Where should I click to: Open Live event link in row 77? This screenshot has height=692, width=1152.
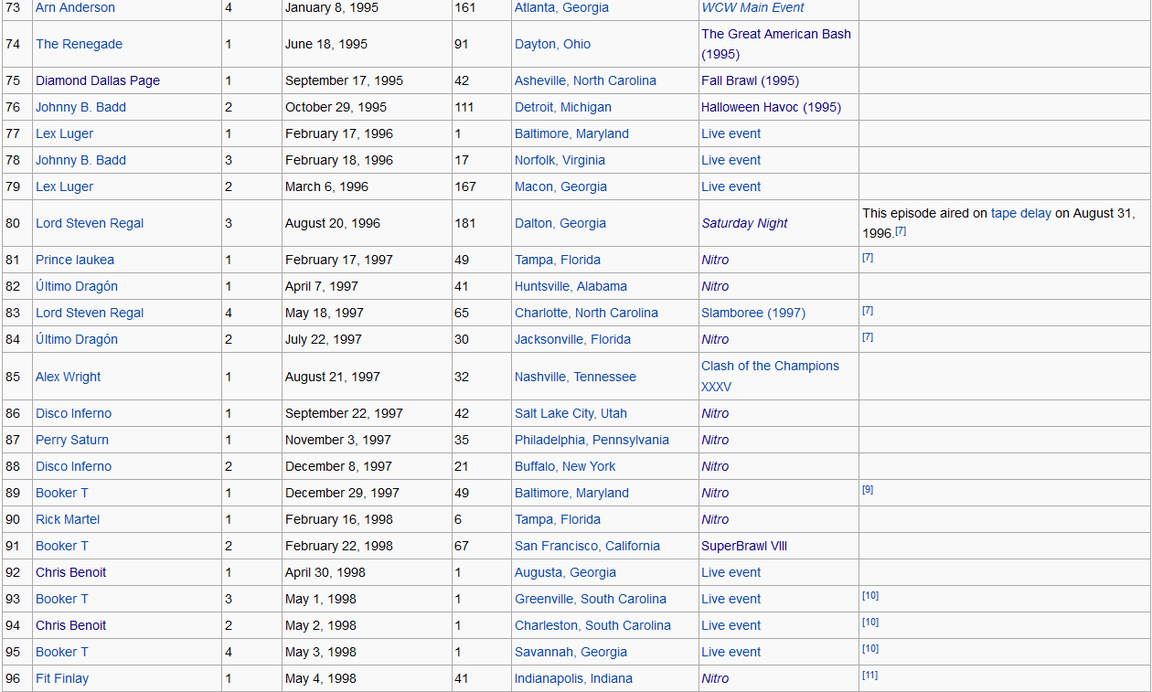point(731,134)
